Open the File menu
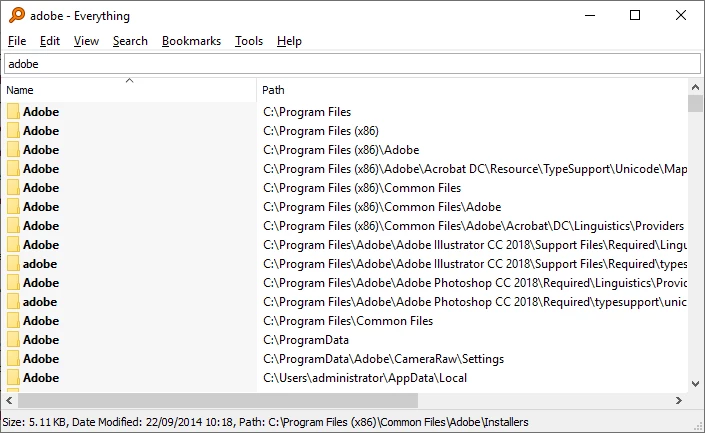 point(17,41)
